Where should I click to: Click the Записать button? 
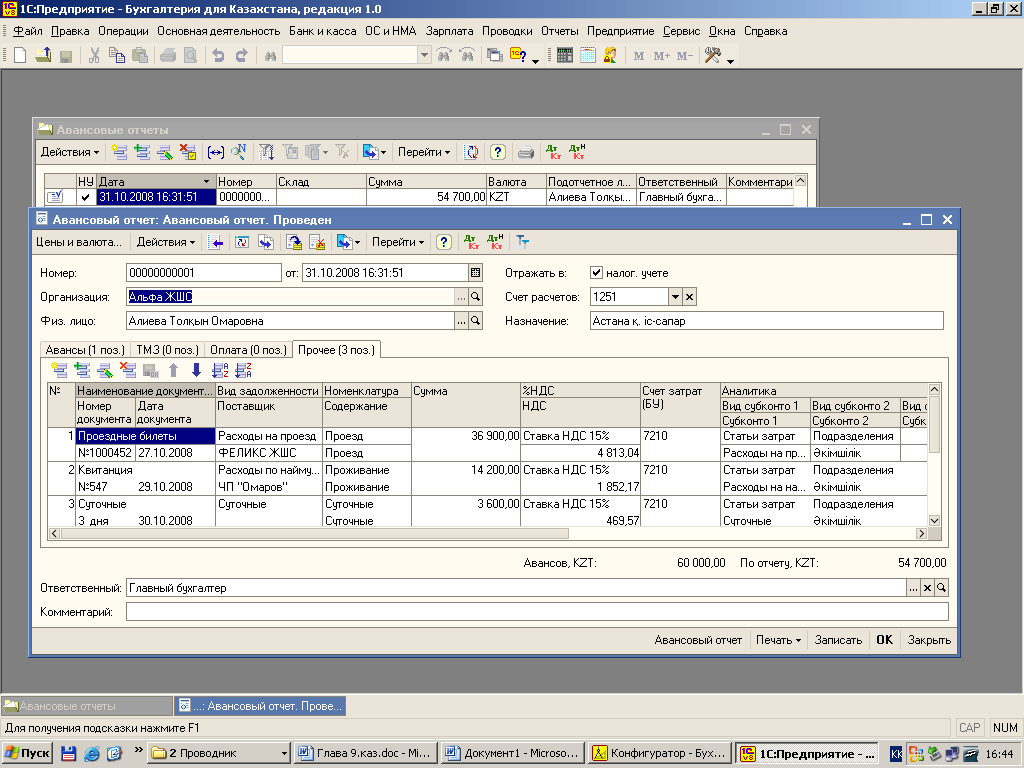point(838,640)
